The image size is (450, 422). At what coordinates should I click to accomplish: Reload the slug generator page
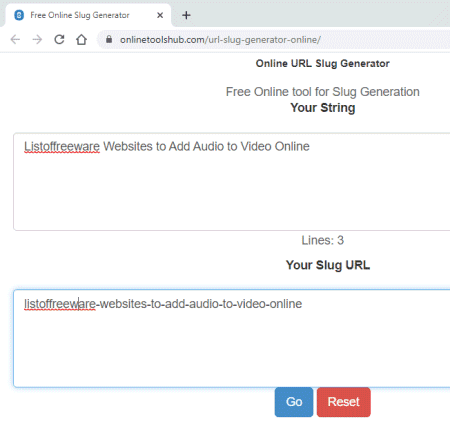point(59,40)
